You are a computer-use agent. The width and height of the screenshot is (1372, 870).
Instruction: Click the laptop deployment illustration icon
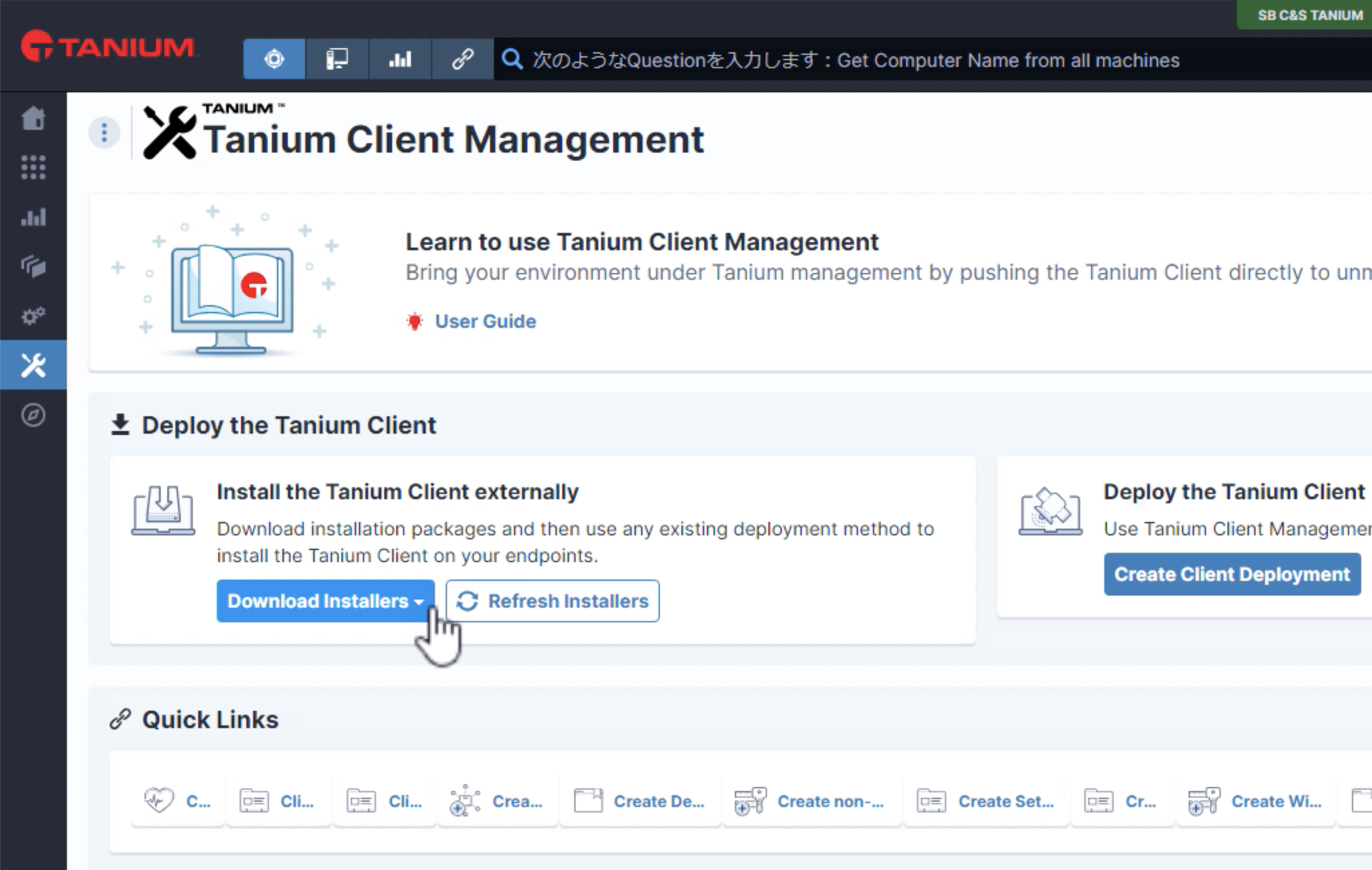[x=1050, y=511]
